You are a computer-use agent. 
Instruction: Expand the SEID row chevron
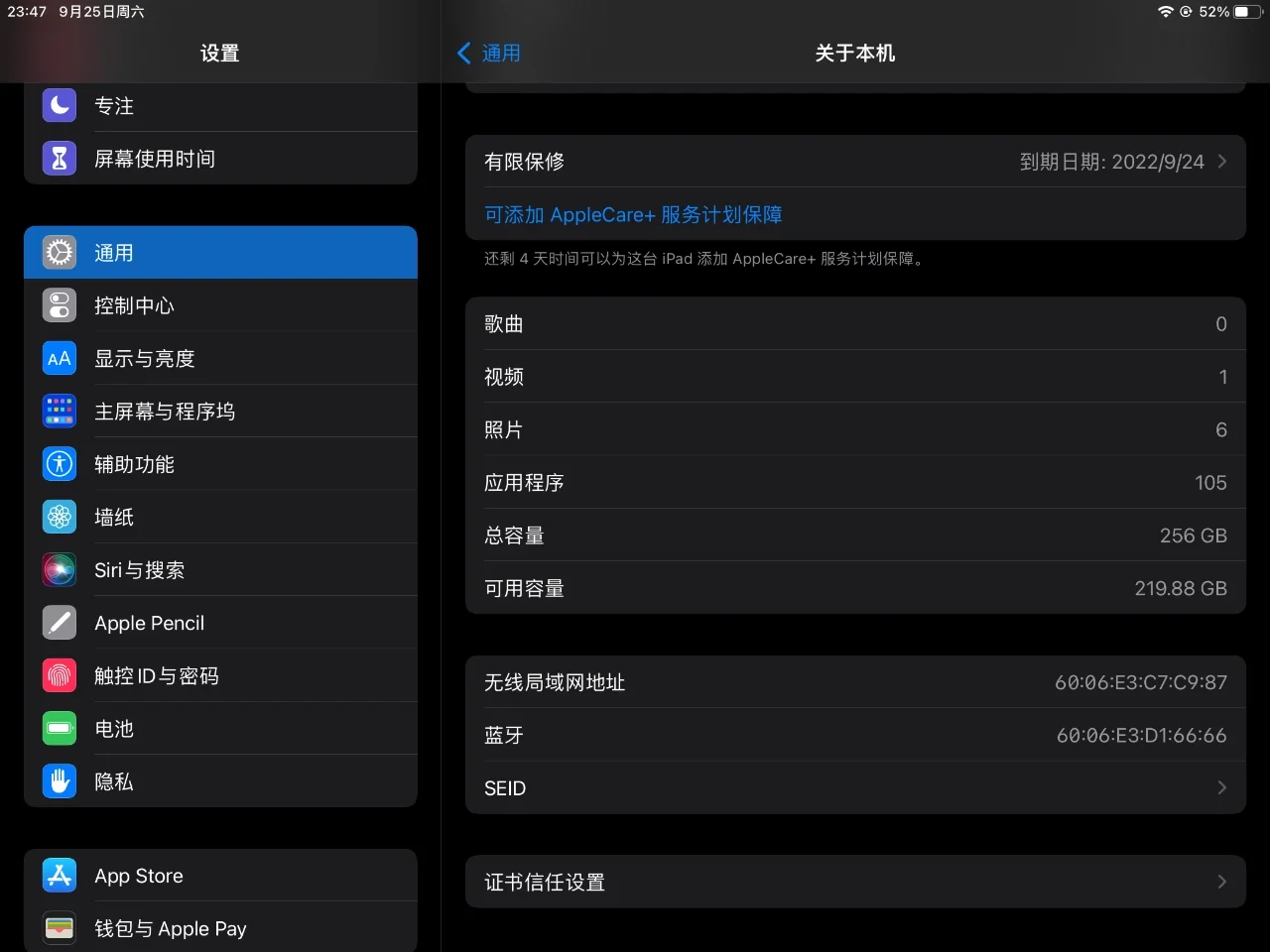click(x=1221, y=787)
